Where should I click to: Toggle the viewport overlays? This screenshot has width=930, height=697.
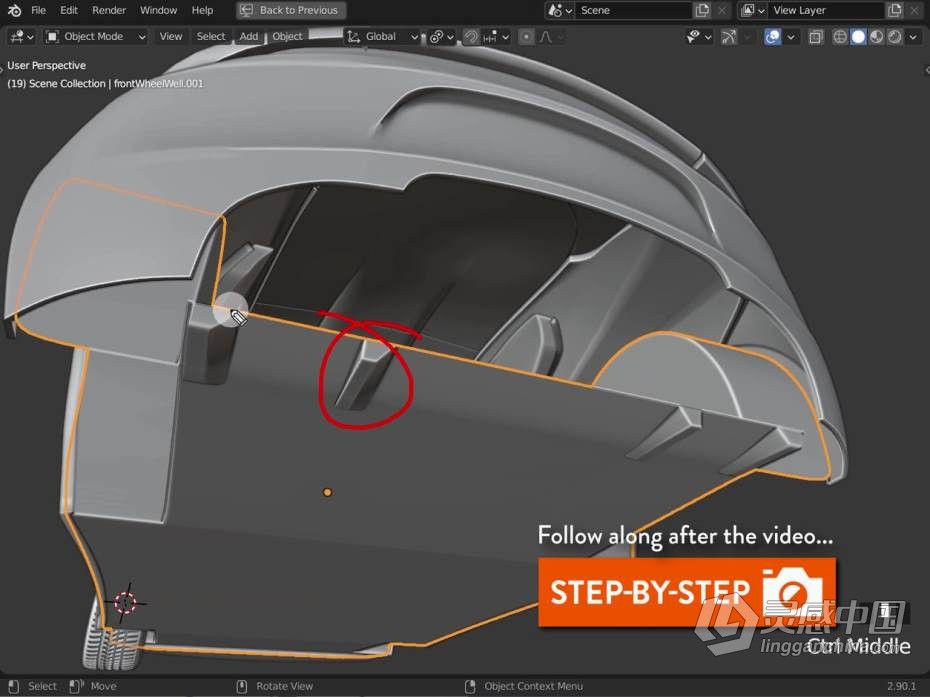(x=772, y=37)
